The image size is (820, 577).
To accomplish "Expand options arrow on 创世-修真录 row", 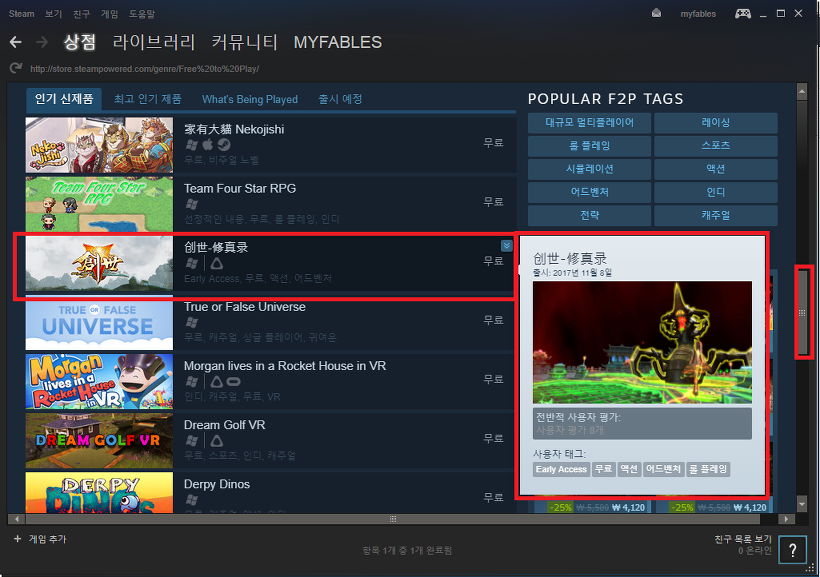I will tap(506, 245).
